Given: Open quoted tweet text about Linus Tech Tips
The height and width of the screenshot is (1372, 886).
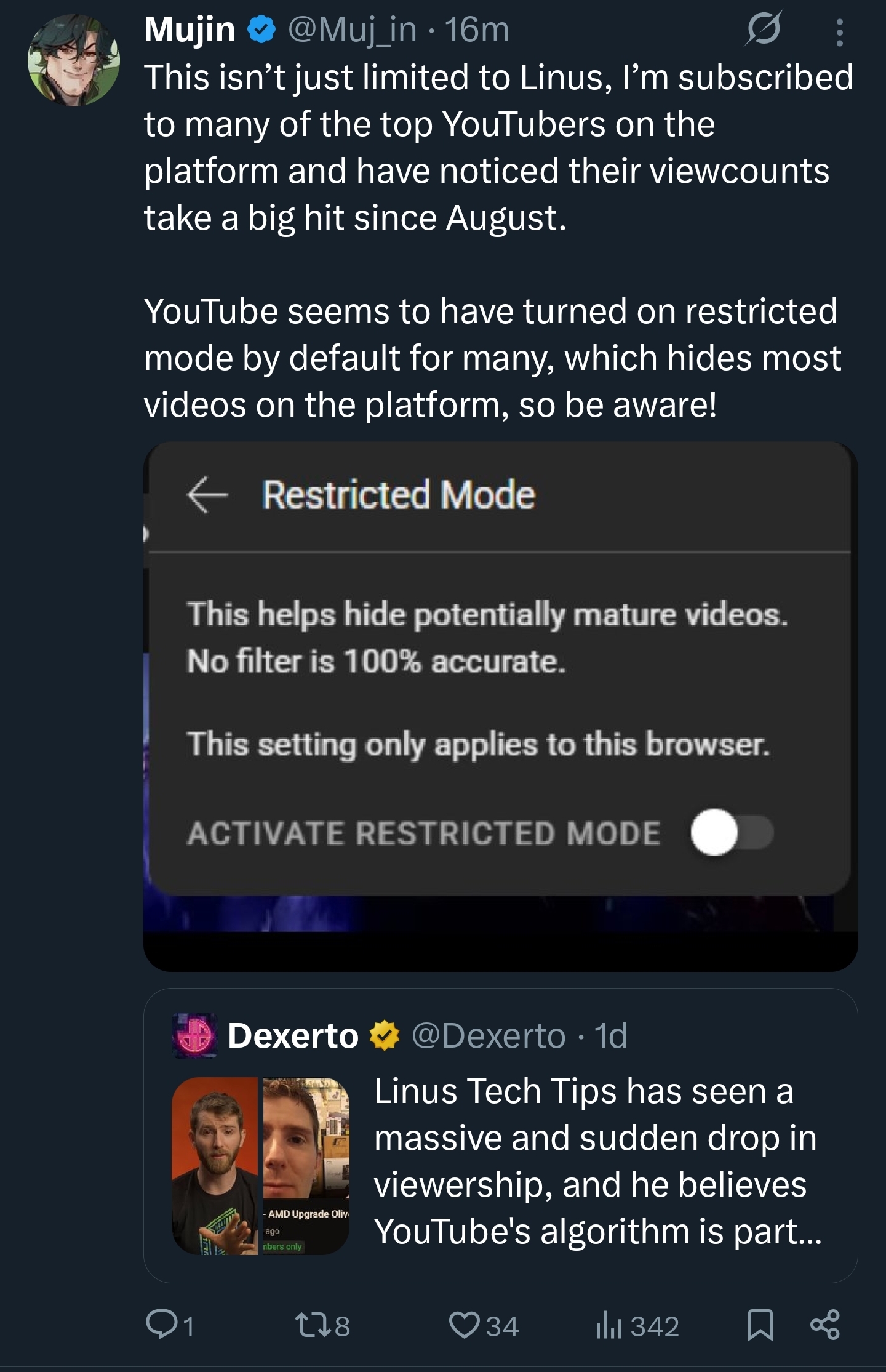Looking at the screenshot, I should point(597,1161).
